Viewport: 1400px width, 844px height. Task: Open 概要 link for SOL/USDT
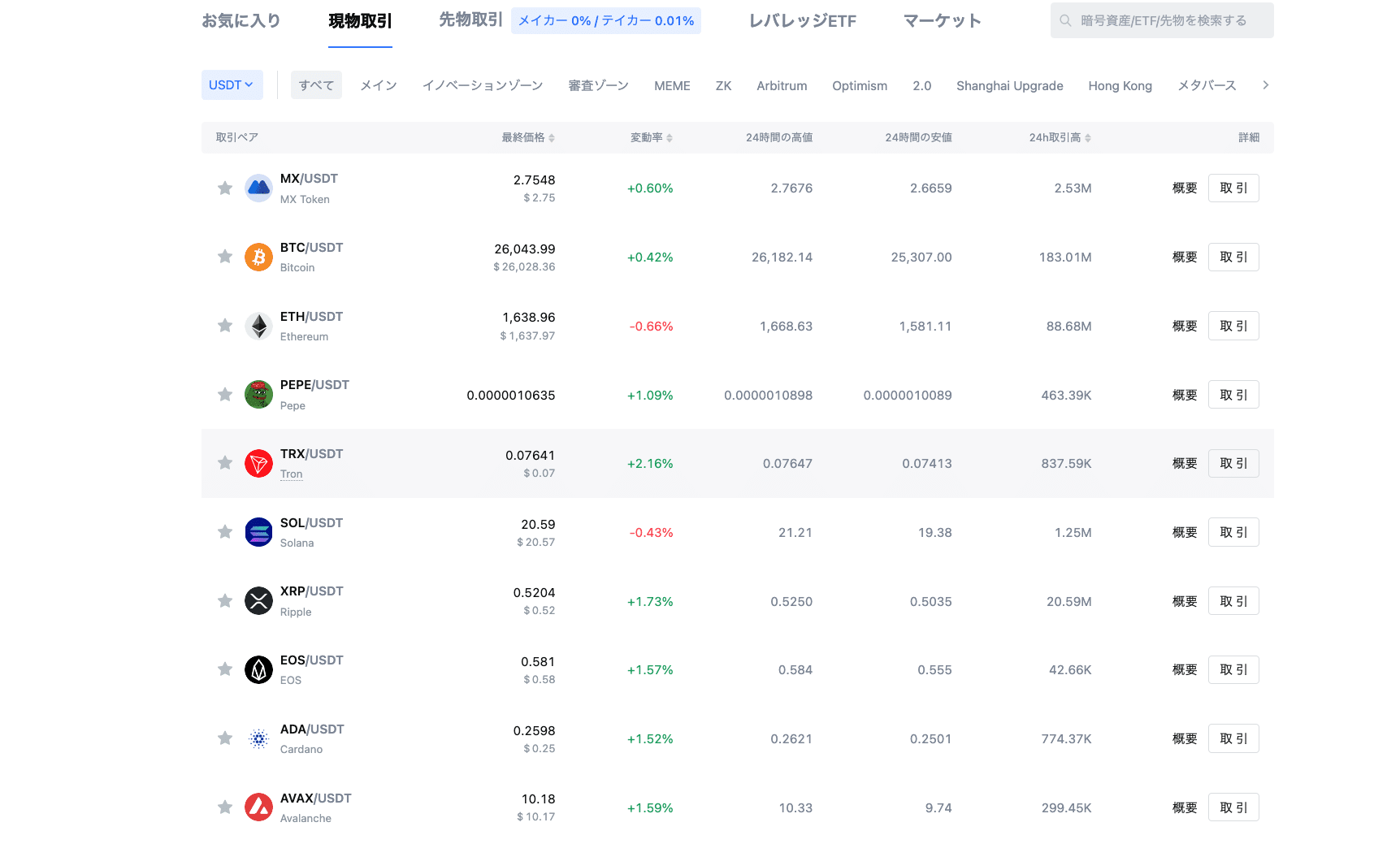1185,533
